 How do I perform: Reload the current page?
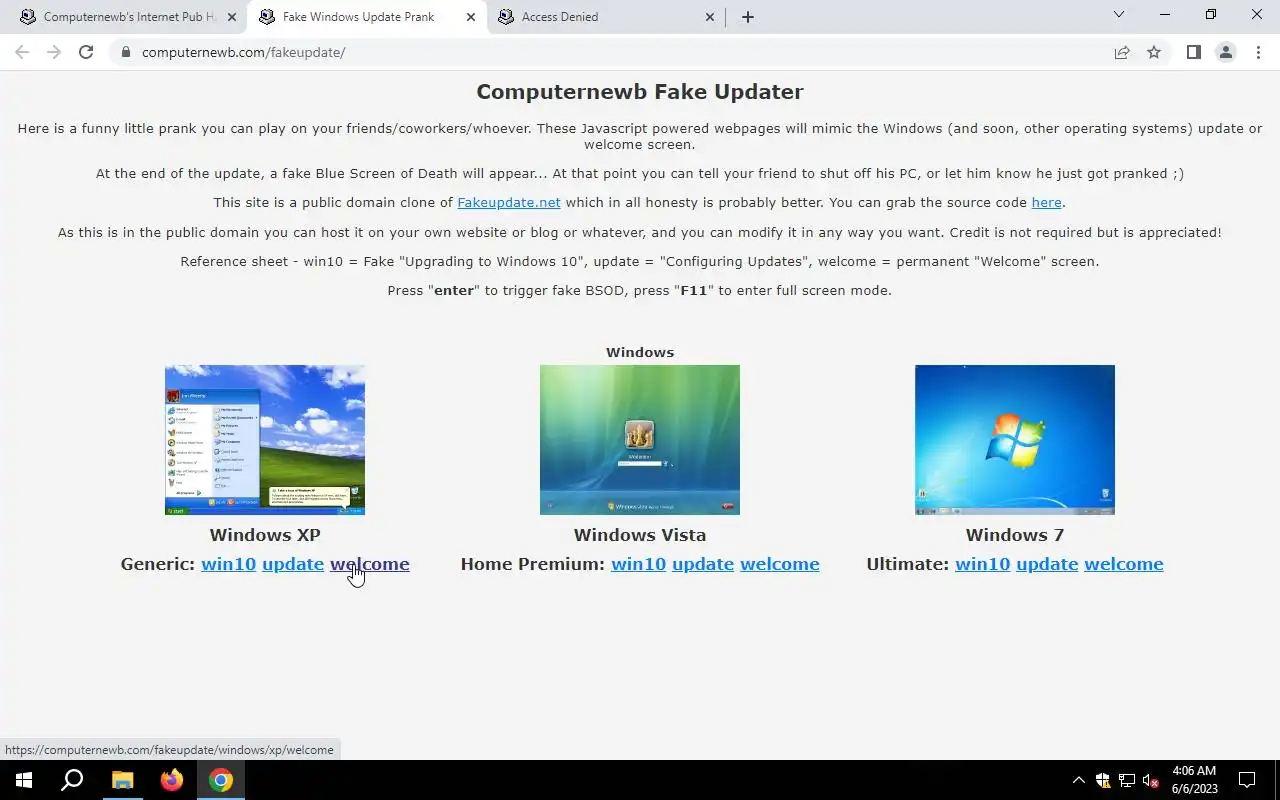click(x=86, y=52)
